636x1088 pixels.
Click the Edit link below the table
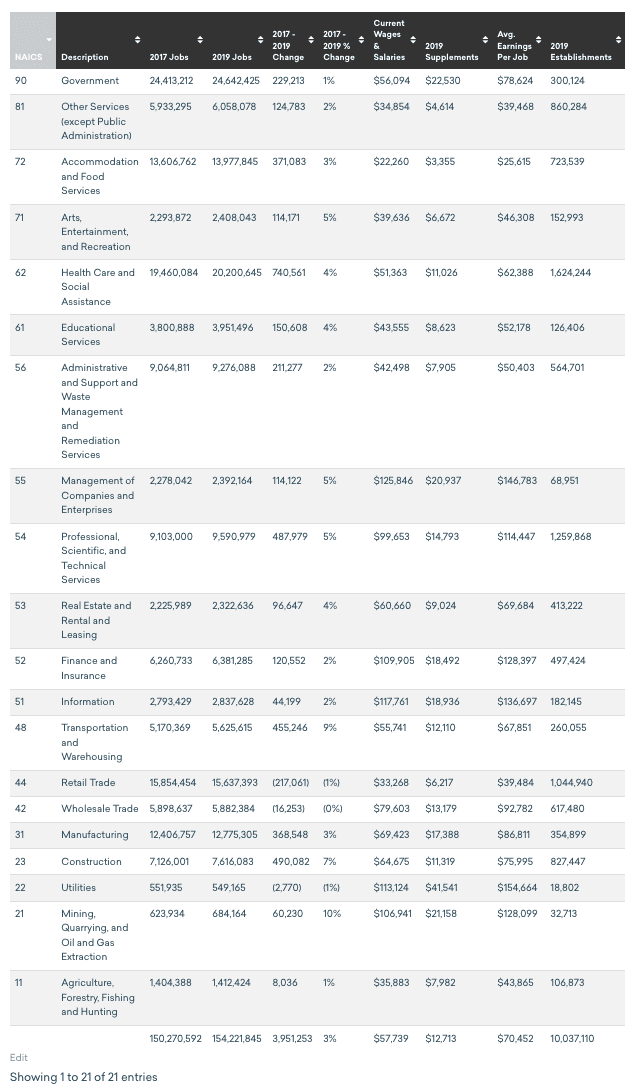19,1057
